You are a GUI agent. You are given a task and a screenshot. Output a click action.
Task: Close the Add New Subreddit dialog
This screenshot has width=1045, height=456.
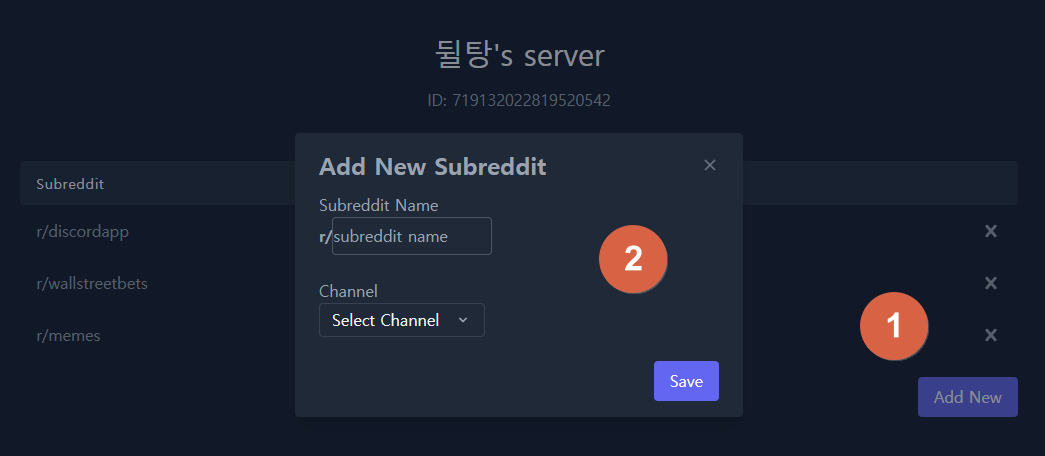710,165
